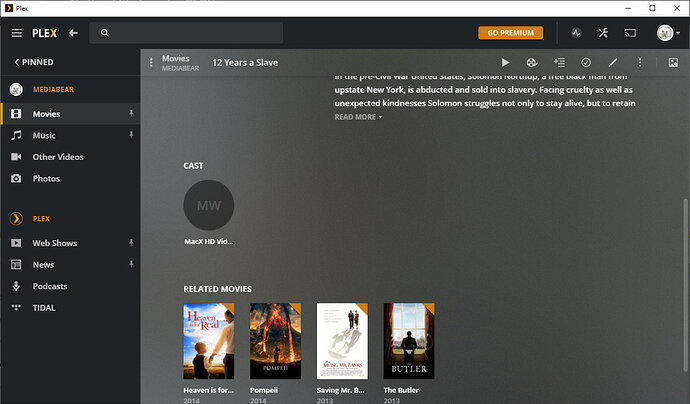Click the orange PLEX chevron icon
Viewport: 690px width, 404px height.
[16, 218]
